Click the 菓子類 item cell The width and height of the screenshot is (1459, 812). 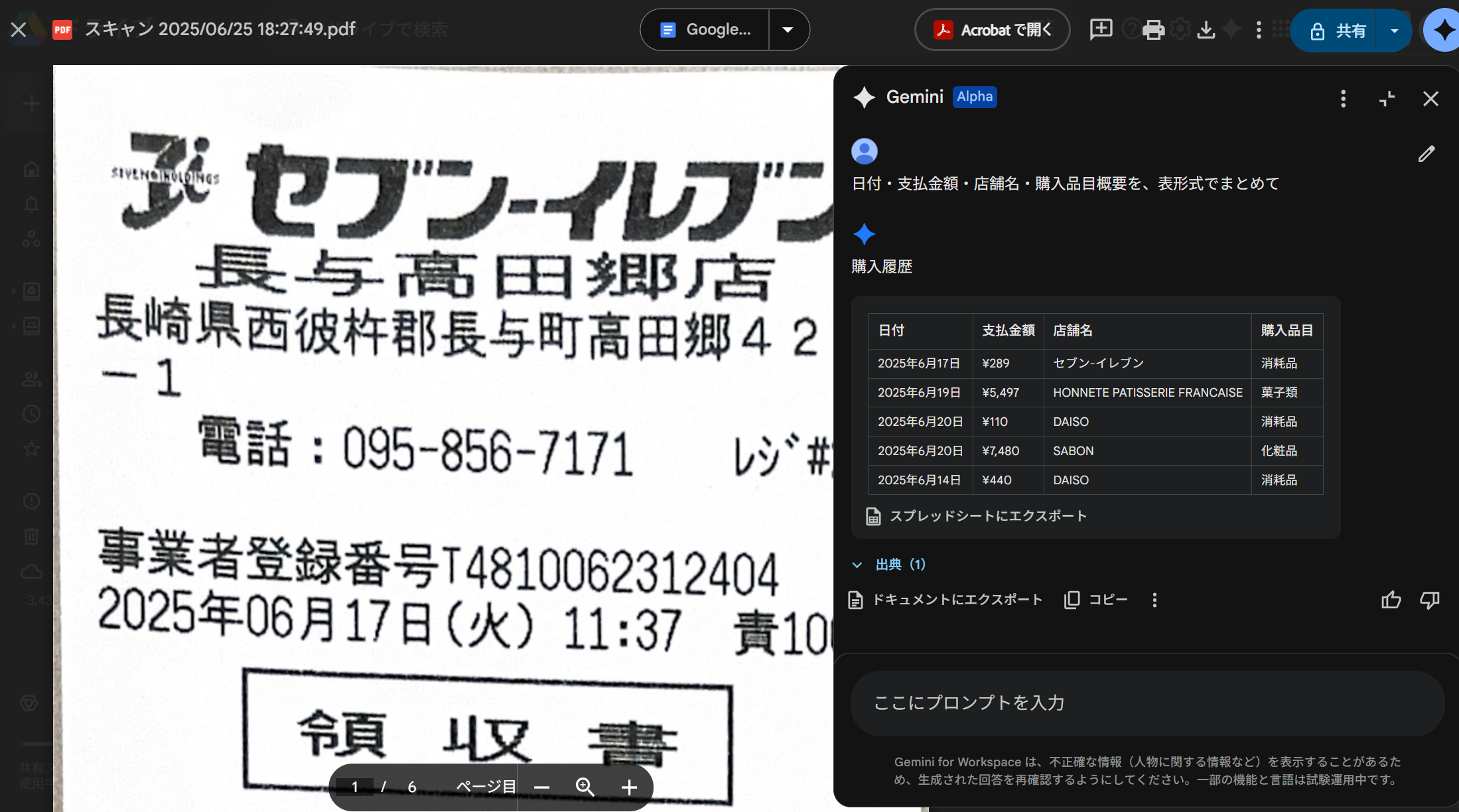[1287, 393]
